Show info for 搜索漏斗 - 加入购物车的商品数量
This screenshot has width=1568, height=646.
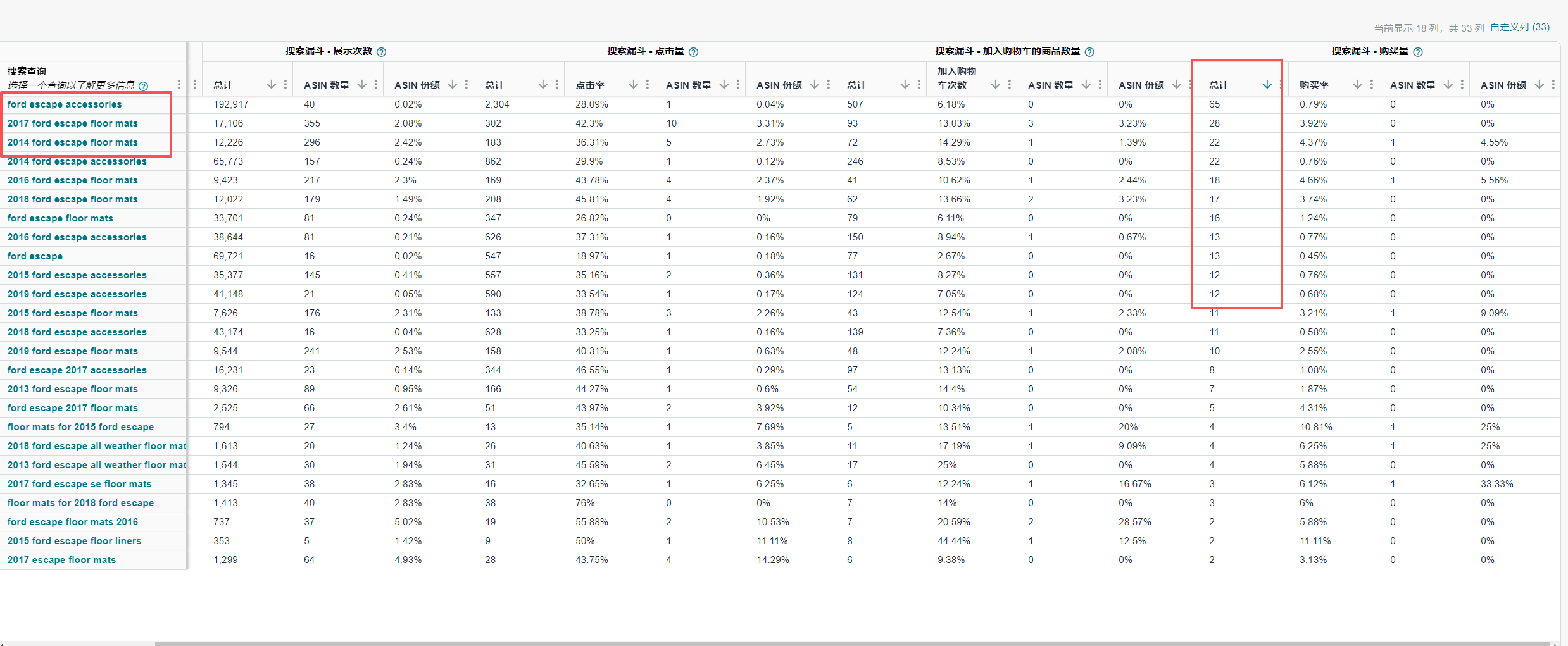[1089, 52]
